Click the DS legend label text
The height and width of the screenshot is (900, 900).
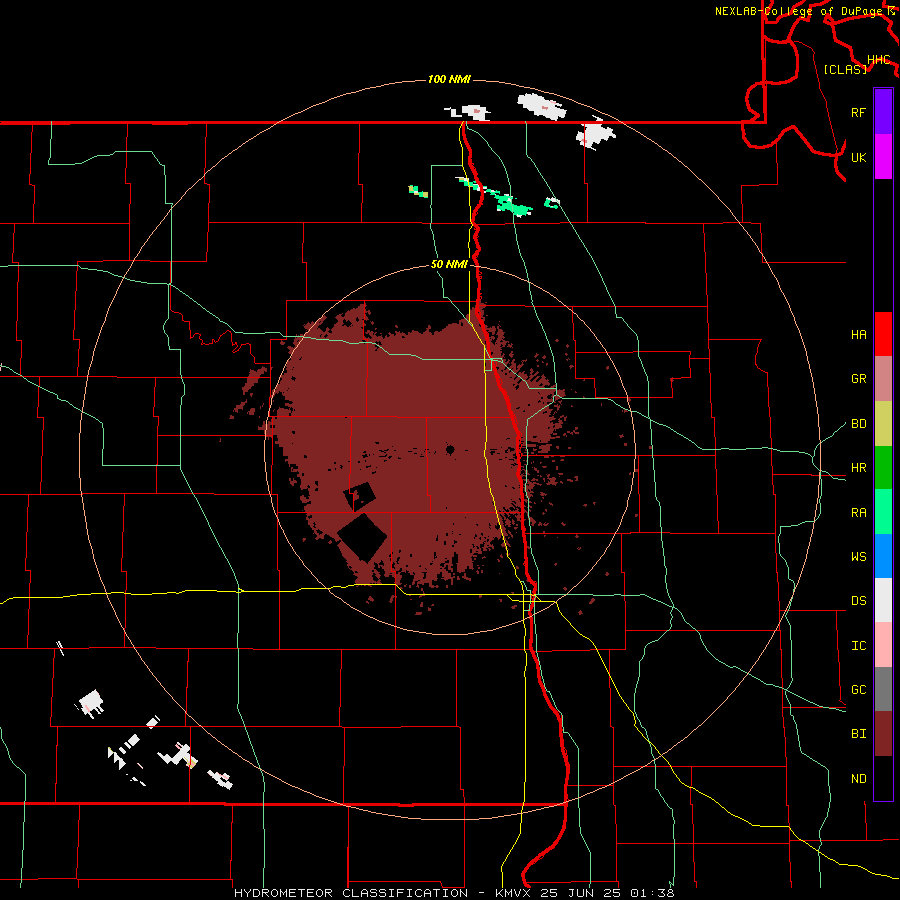(x=859, y=601)
